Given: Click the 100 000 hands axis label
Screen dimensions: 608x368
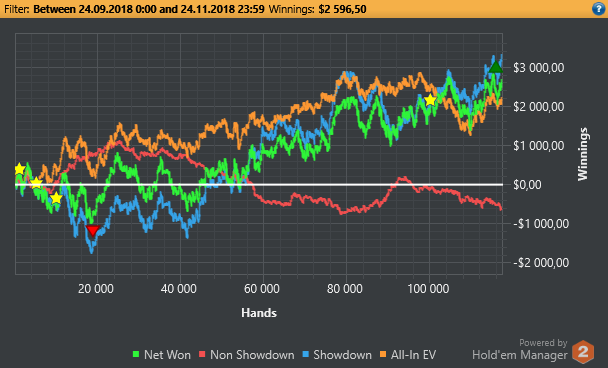Looking at the screenshot, I should (428, 289).
